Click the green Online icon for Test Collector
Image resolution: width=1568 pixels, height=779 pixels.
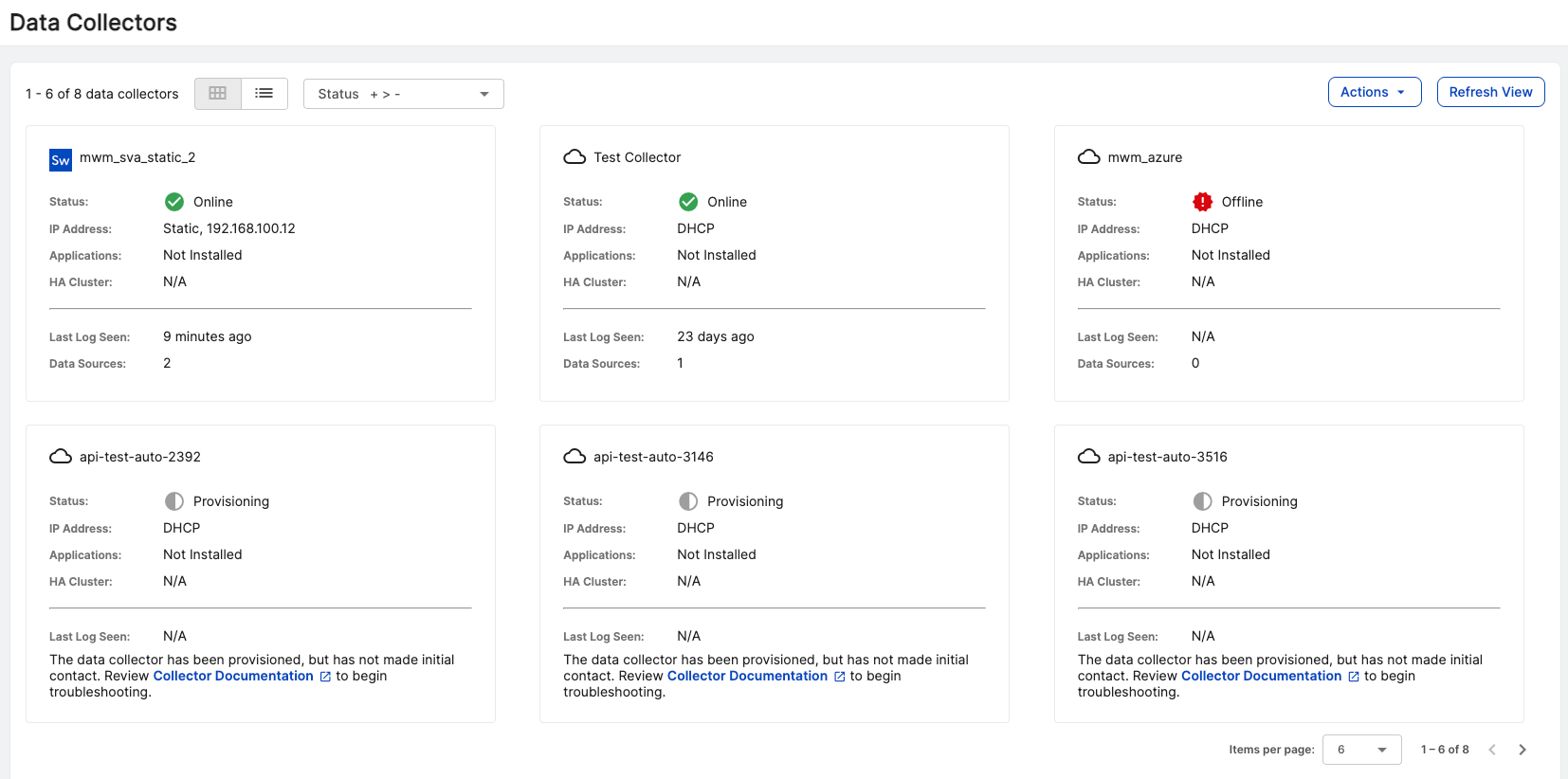(x=688, y=202)
